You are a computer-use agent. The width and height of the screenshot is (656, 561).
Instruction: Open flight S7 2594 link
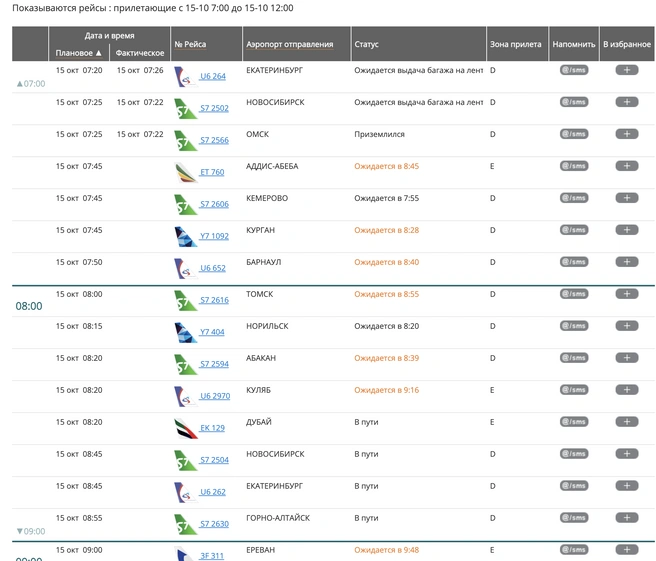(214, 364)
